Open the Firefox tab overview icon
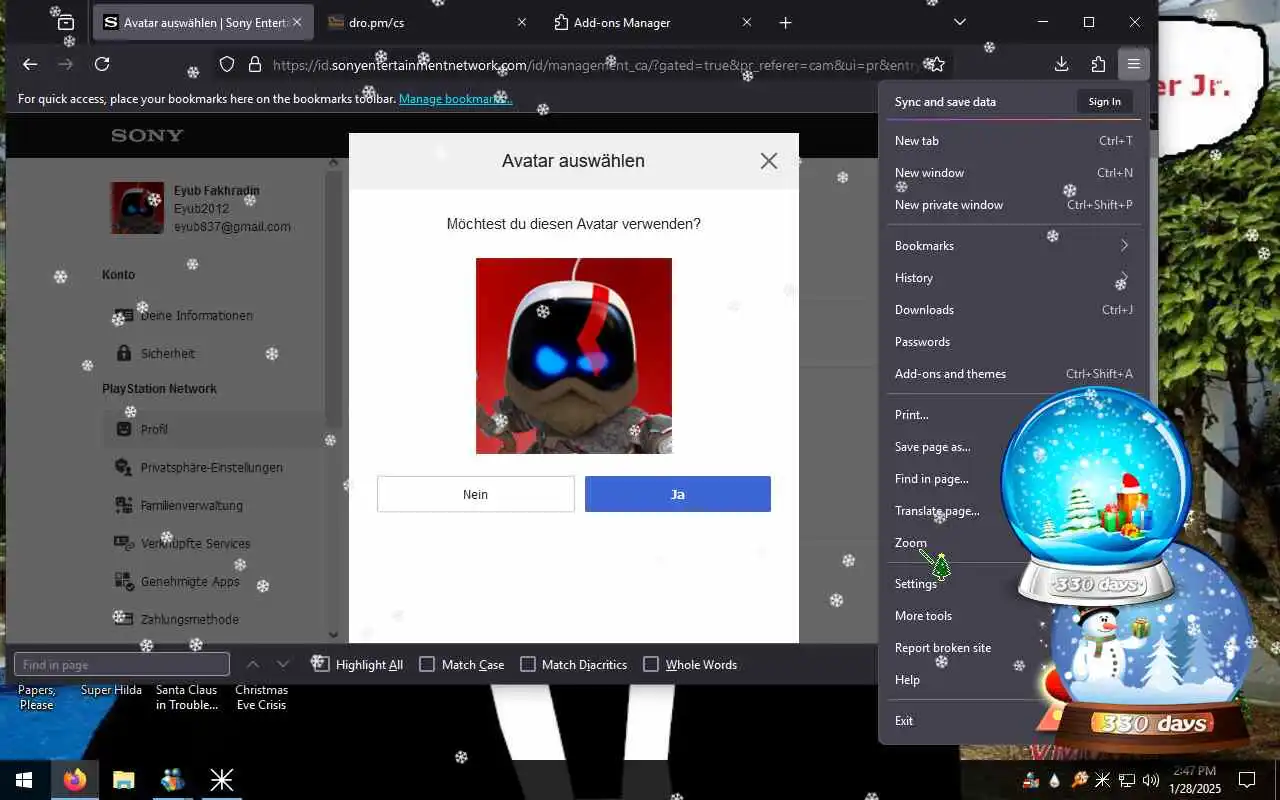 pos(65,22)
